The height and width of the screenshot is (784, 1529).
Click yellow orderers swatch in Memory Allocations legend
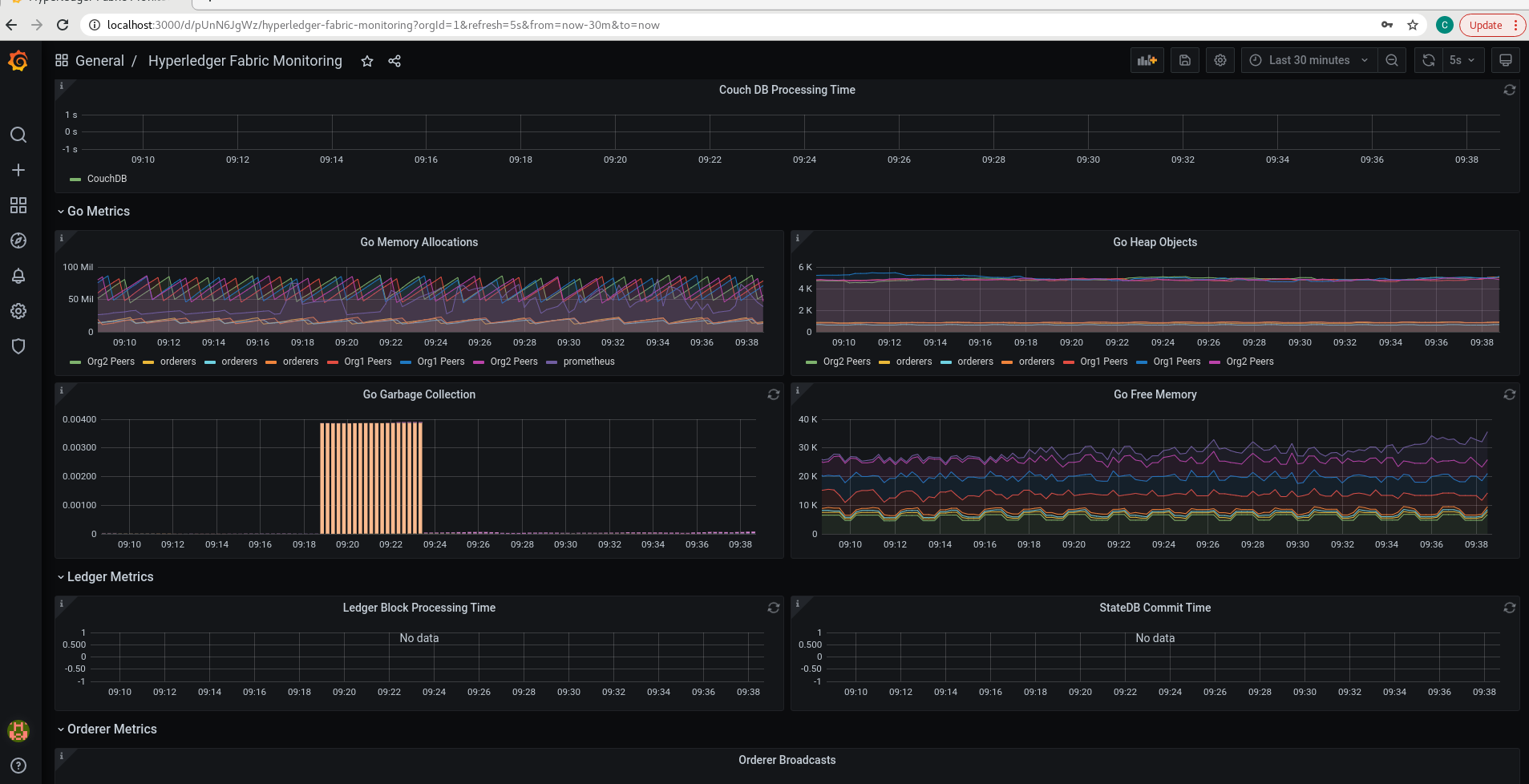click(148, 362)
